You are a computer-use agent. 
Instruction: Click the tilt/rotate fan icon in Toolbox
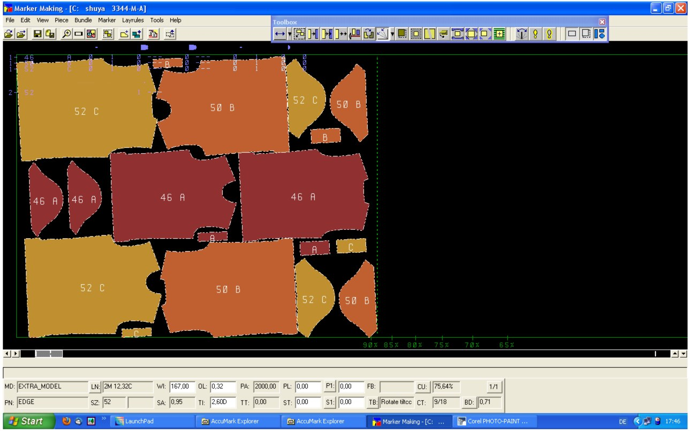click(x=382, y=34)
